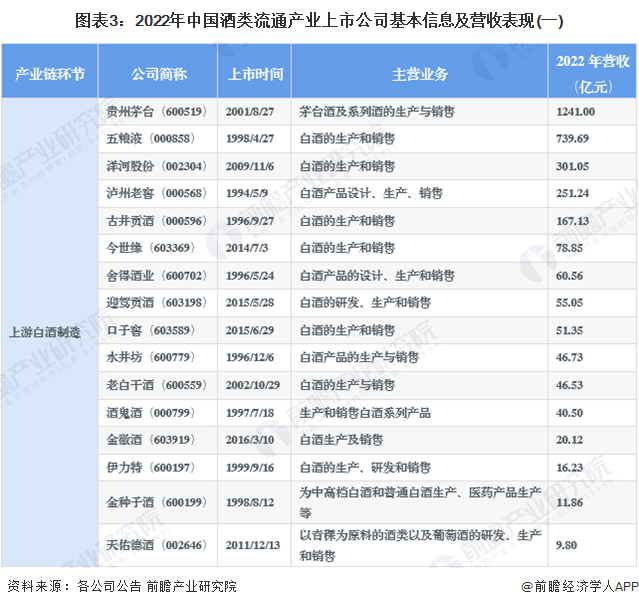
Task: Click source note 资料来源：各公司公告
Action: point(74,586)
